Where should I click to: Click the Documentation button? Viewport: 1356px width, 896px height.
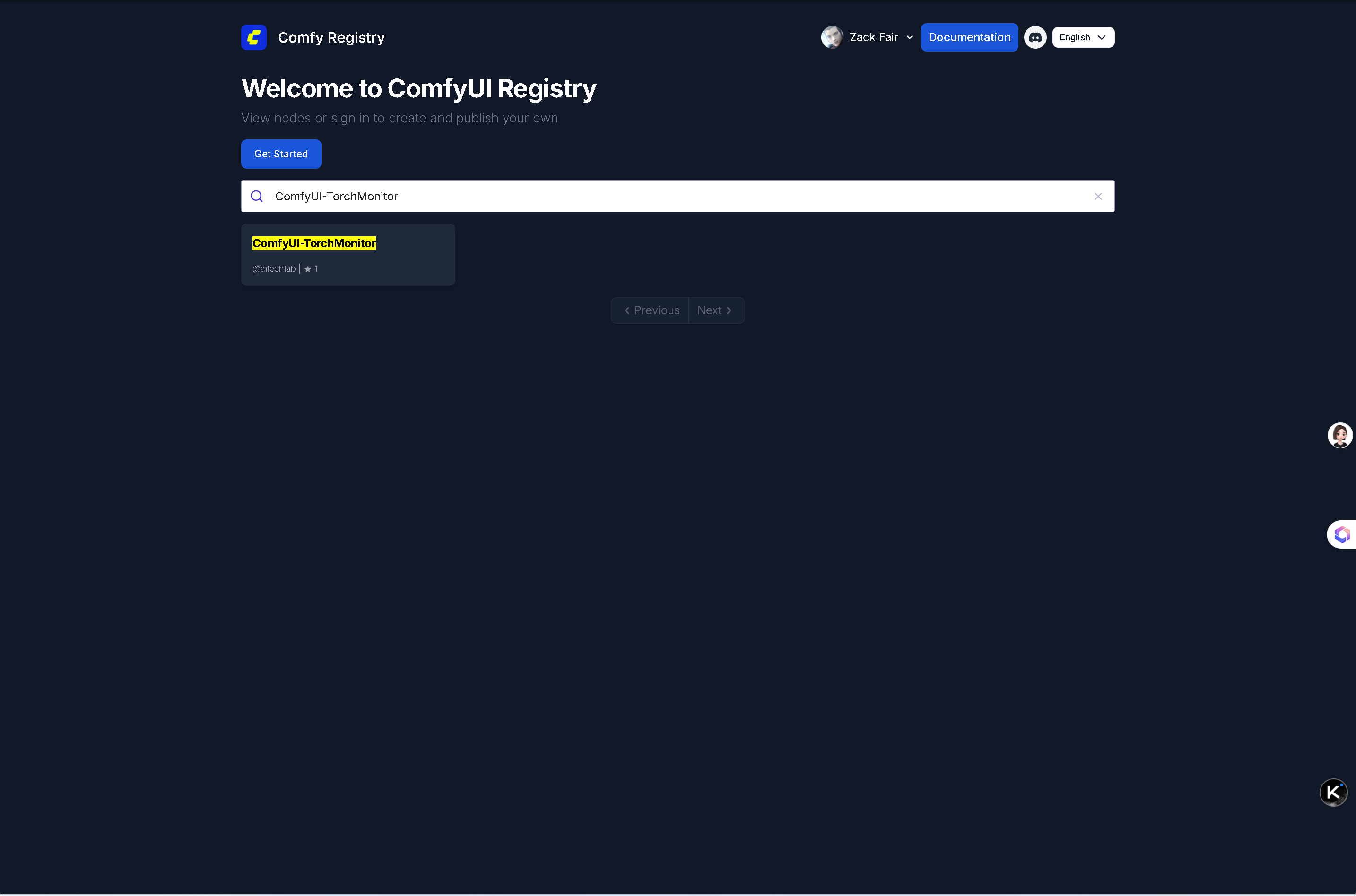pos(969,37)
